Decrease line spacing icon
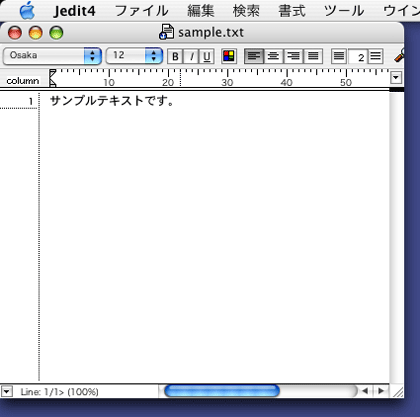 click(339, 56)
